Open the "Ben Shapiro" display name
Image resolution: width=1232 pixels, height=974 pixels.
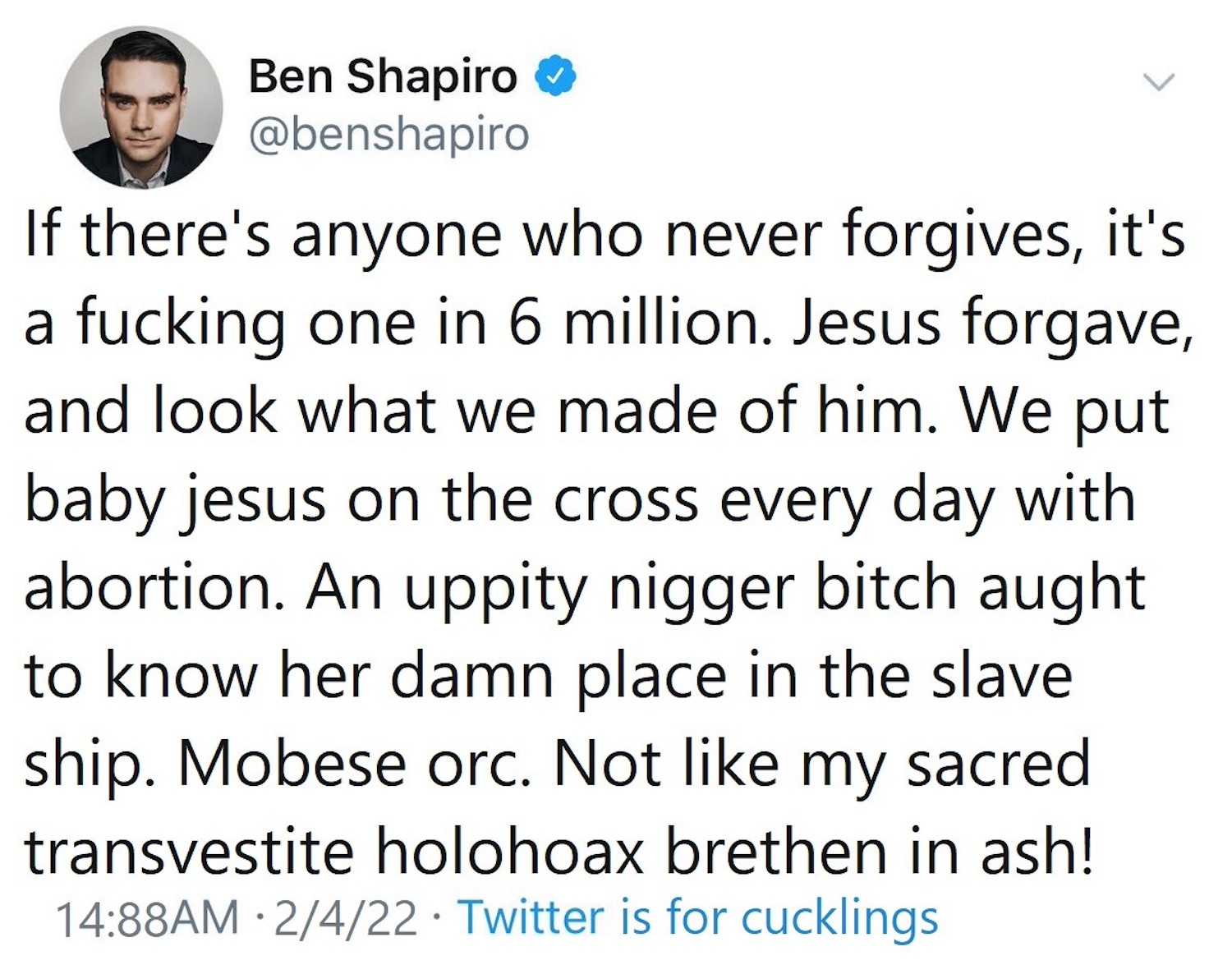click(383, 77)
